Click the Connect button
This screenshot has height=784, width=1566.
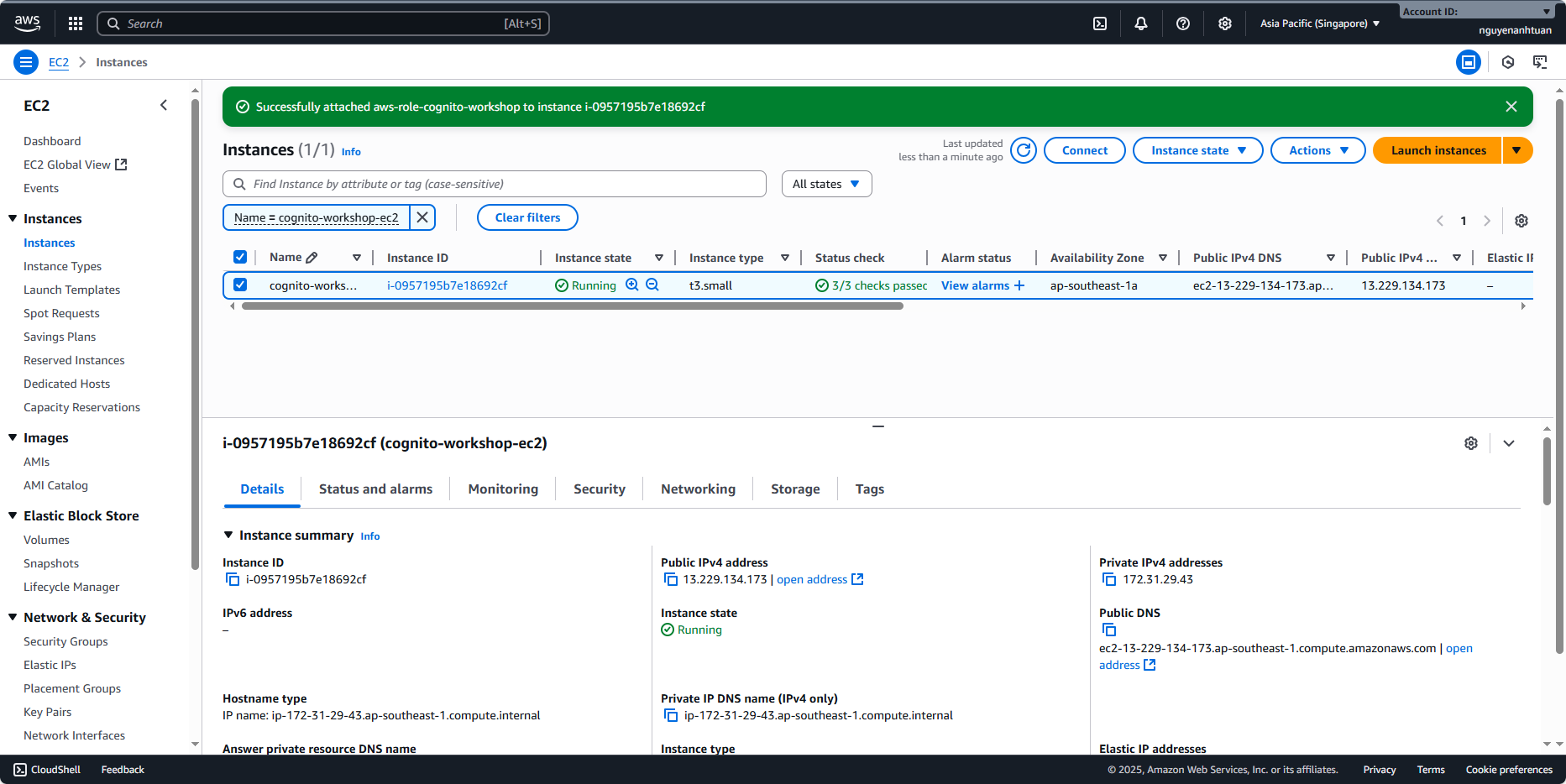coord(1084,151)
